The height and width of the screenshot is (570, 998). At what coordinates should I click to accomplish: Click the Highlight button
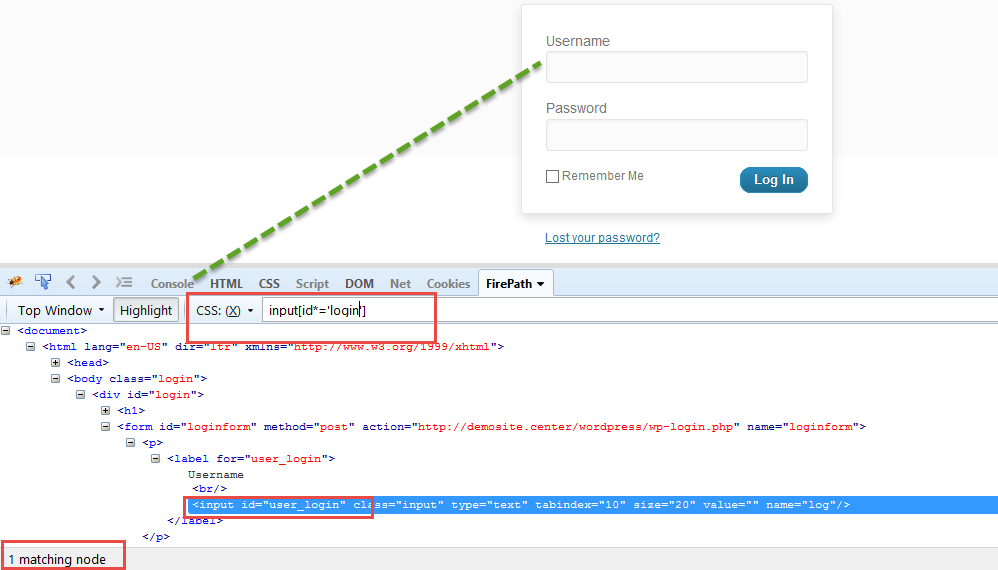pyautogui.click(x=146, y=311)
